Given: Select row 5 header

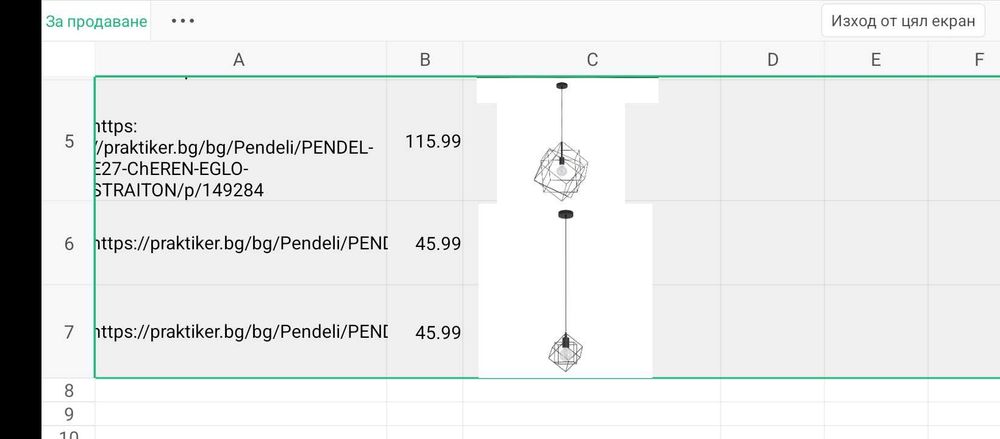Looking at the screenshot, I should pyautogui.click(x=69, y=141).
